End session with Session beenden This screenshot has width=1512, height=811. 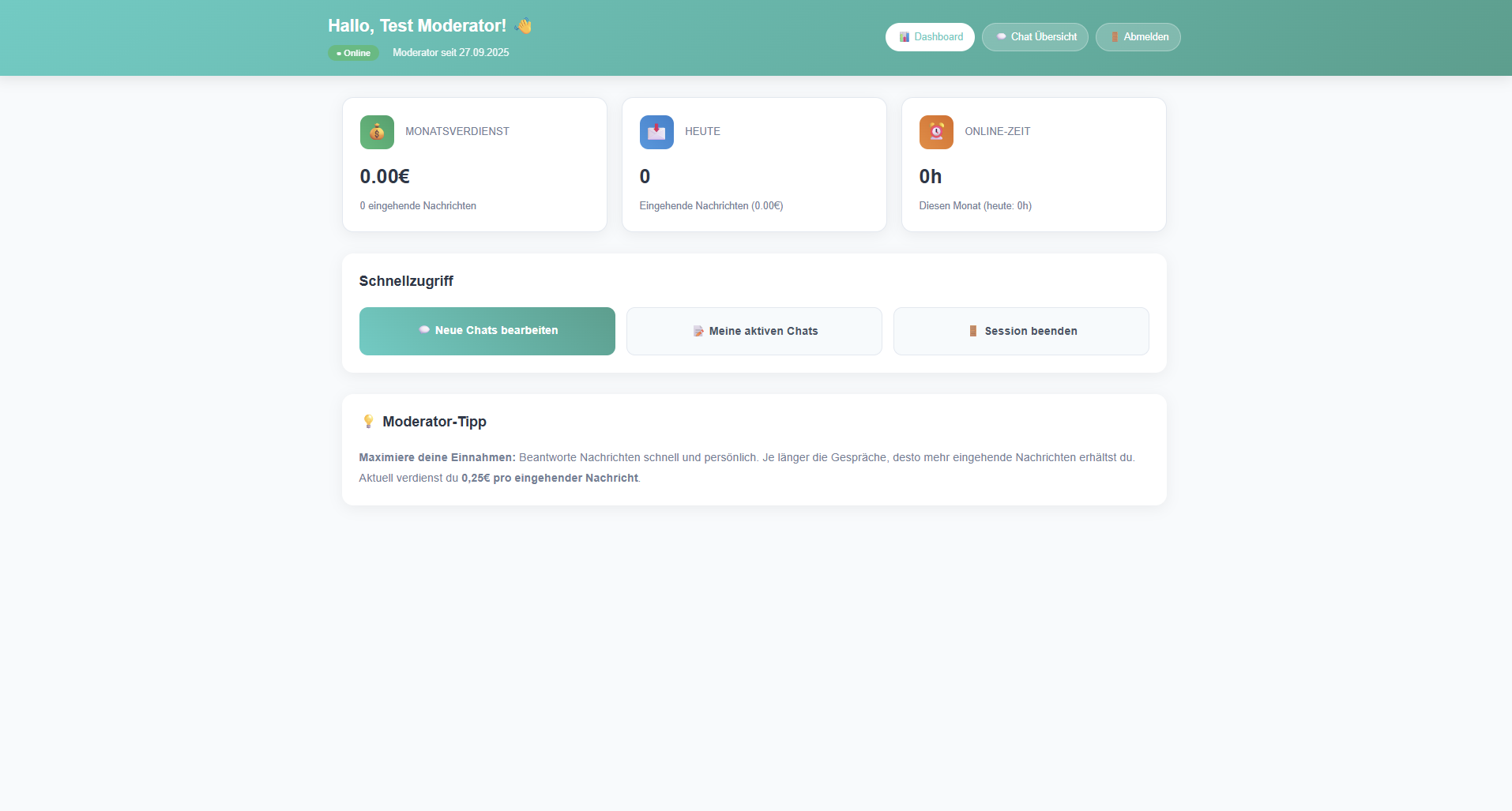coord(1021,331)
